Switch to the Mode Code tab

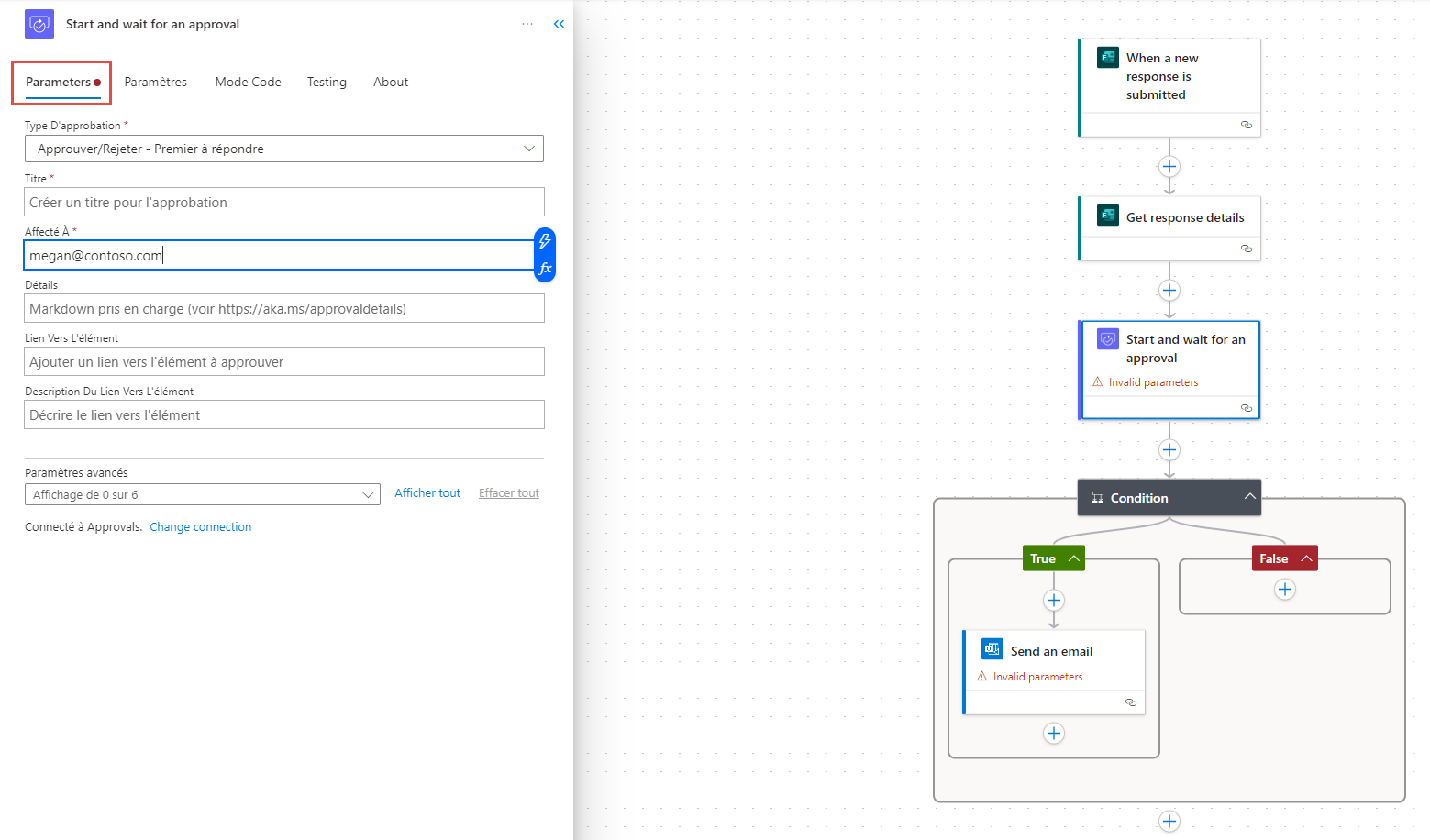tap(249, 83)
